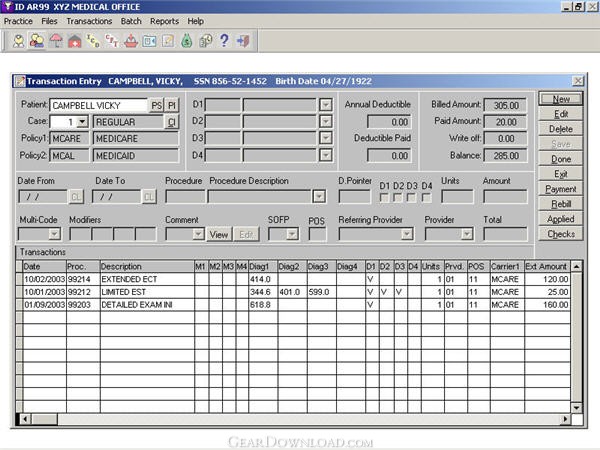Open the Files menu
This screenshot has width=600, height=450.
(49, 21)
